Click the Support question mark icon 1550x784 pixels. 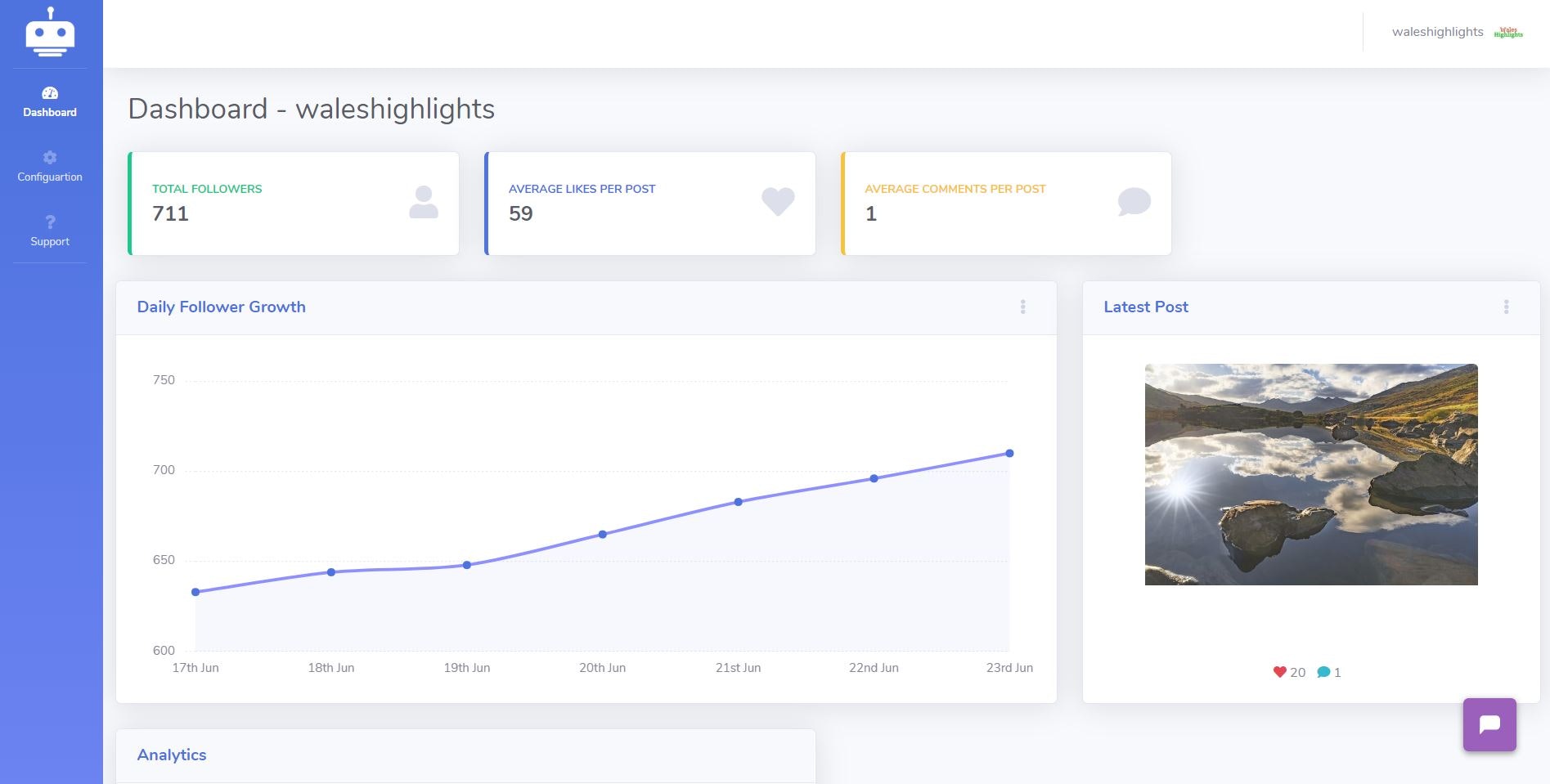click(x=50, y=222)
